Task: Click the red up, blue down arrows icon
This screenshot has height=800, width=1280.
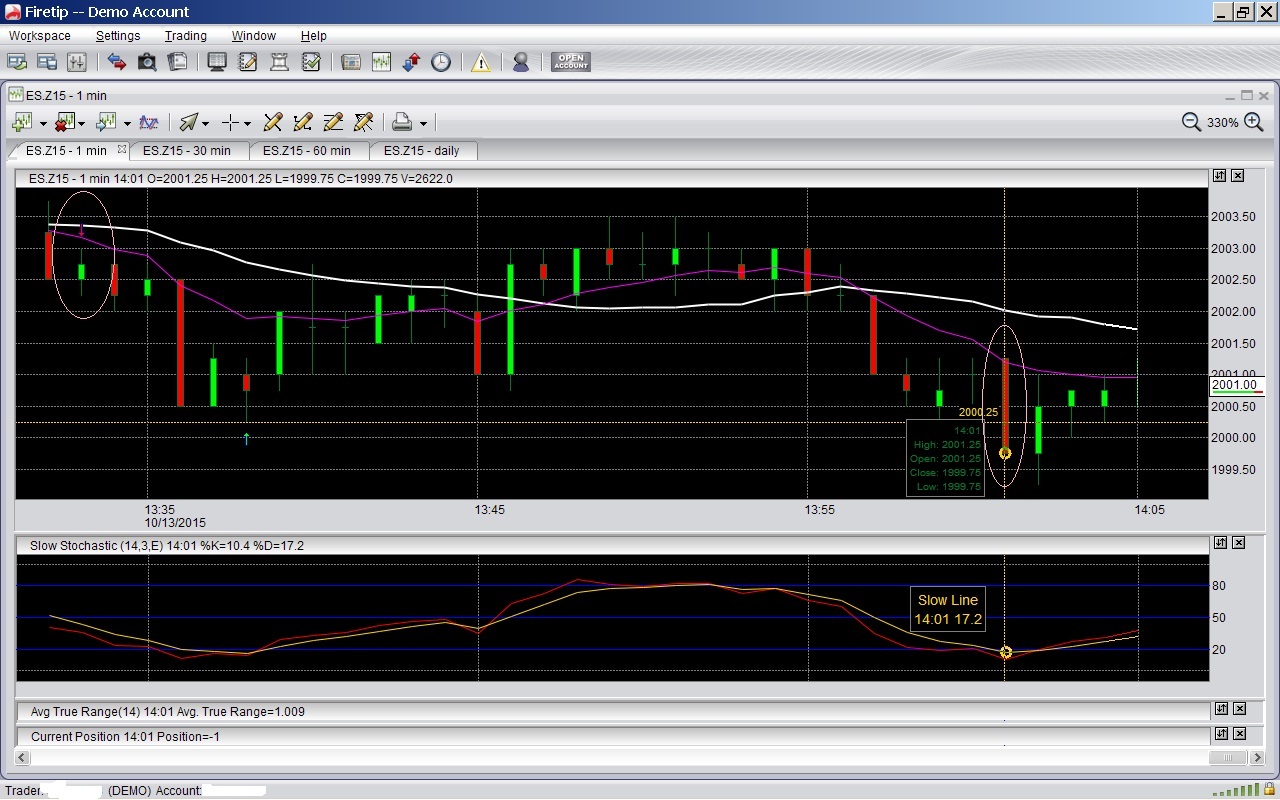Action: coord(411,62)
